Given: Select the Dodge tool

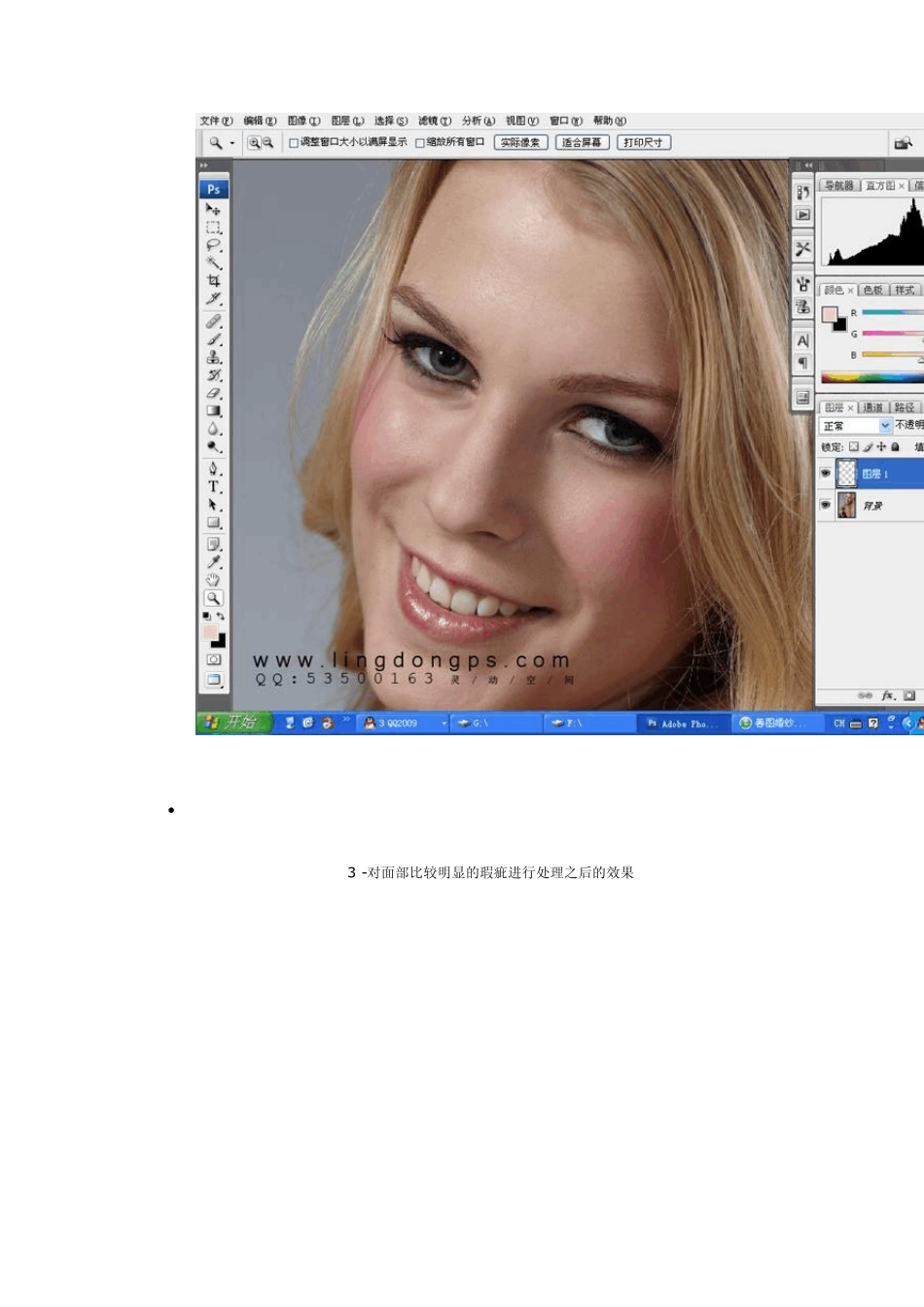Looking at the screenshot, I should click(213, 447).
